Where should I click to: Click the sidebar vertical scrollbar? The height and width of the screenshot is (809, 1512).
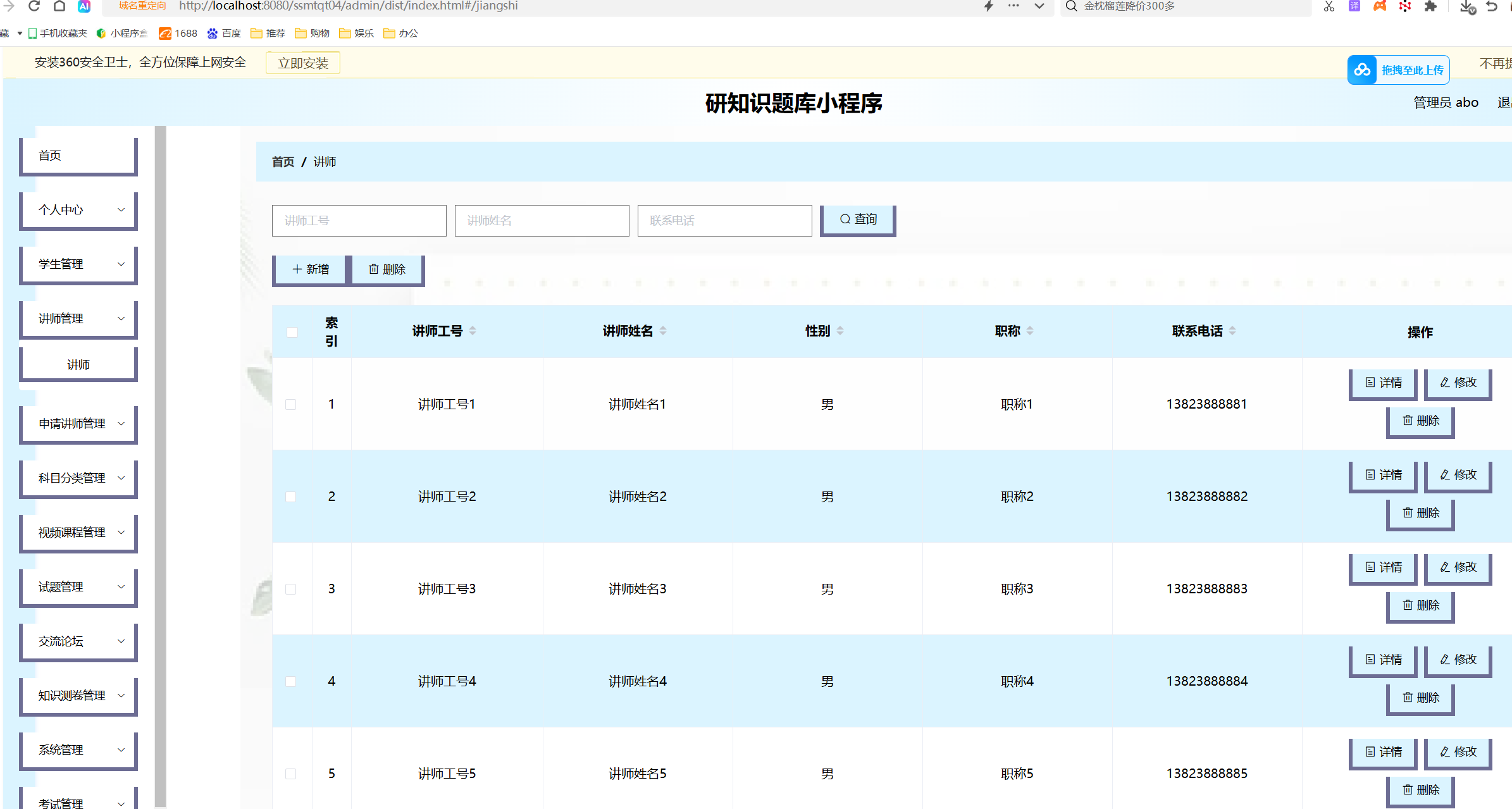coord(160,467)
